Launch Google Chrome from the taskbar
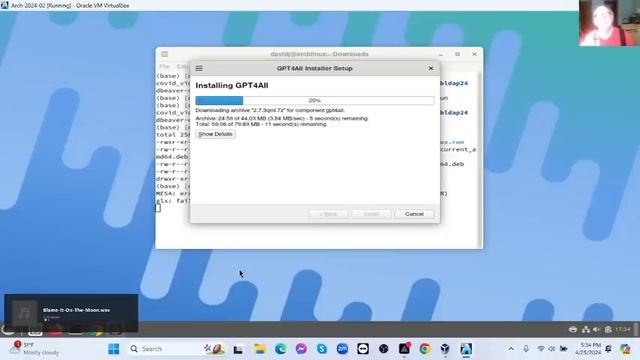The image size is (640, 360). [x=424, y=349]
